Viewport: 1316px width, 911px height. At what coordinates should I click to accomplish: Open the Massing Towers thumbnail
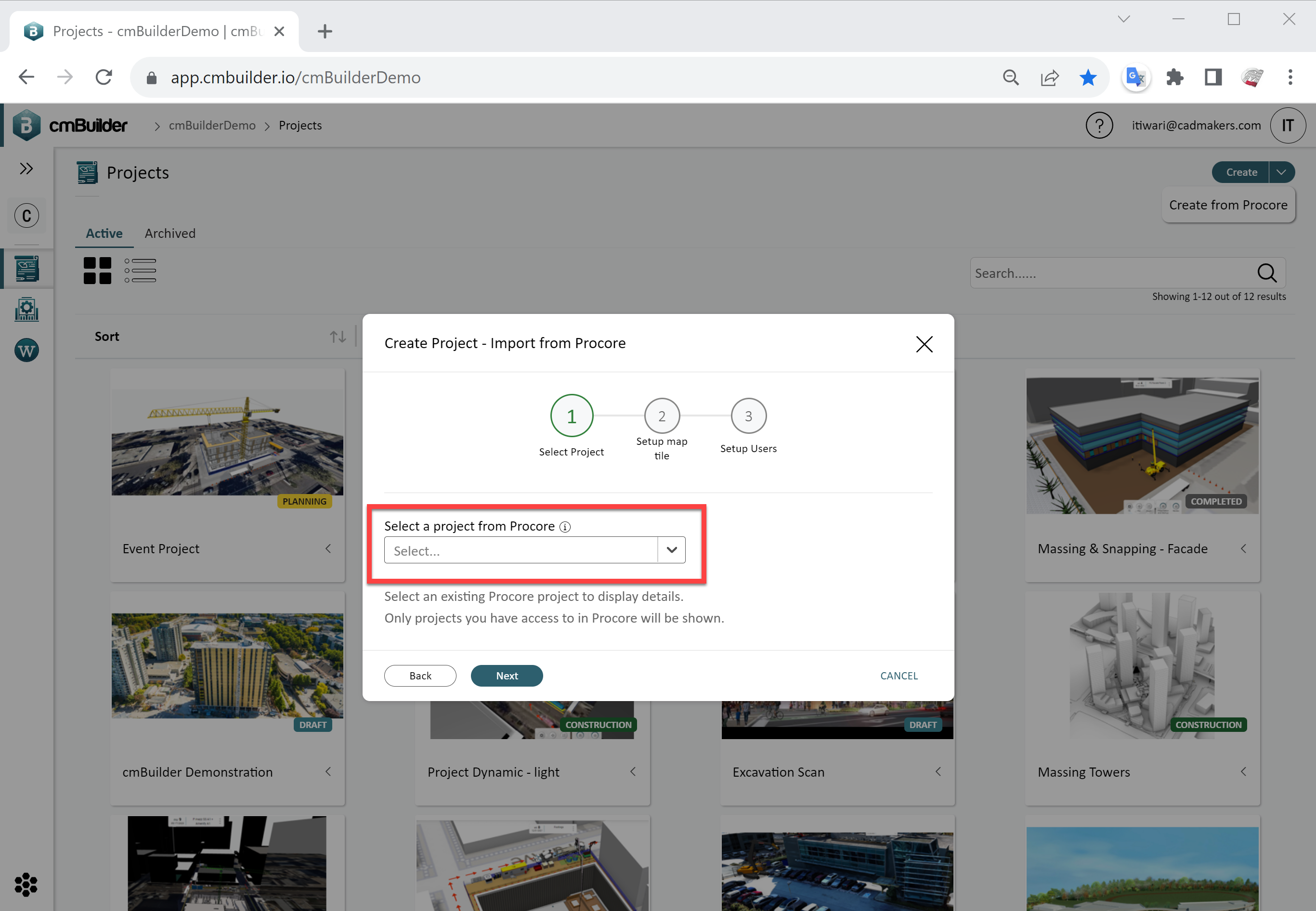tap(1142, 665)
